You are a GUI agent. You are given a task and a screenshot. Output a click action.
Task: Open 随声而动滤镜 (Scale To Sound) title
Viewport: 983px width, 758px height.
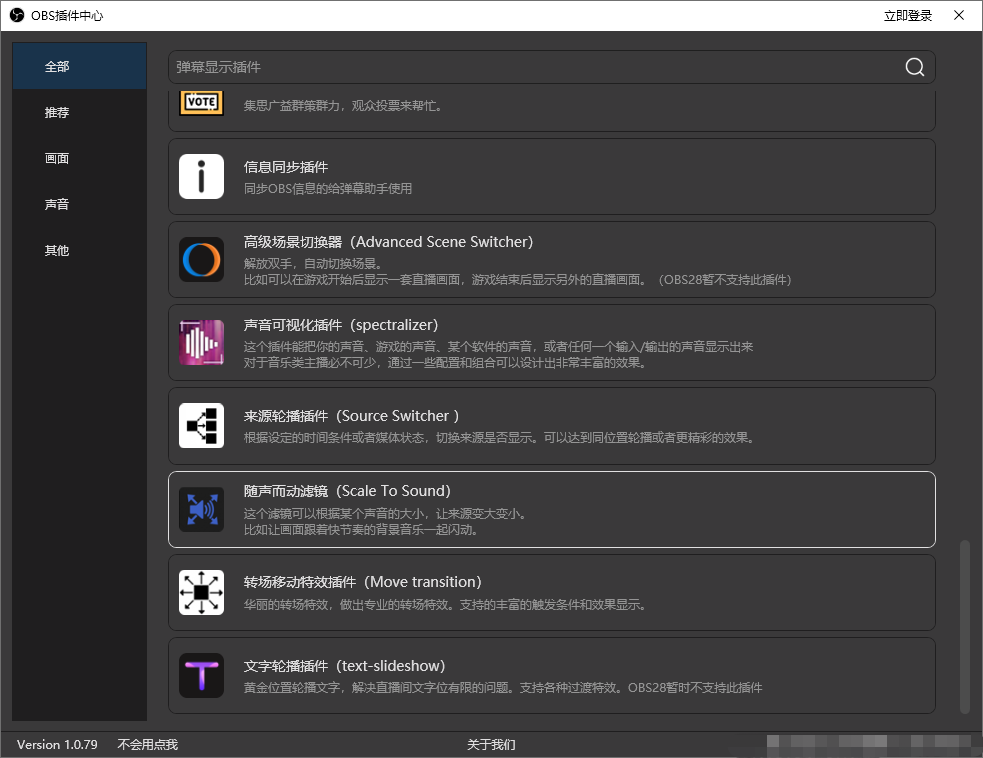click(347, 491)
